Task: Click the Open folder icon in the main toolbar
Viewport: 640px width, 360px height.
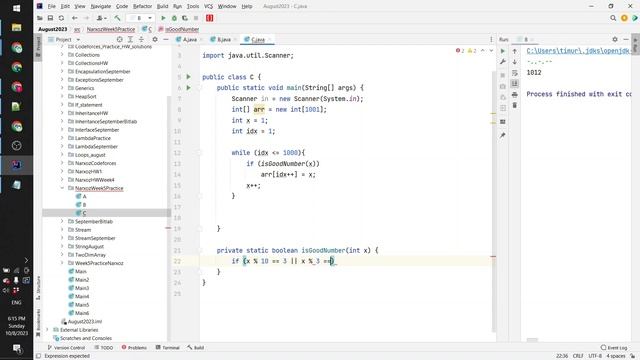Action: 40,18
